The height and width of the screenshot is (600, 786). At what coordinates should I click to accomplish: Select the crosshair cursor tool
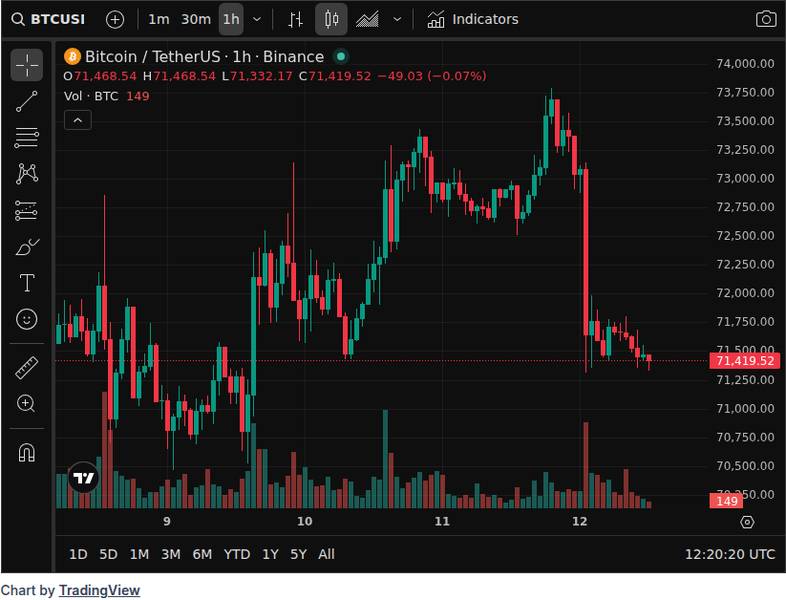click(27, 65)
